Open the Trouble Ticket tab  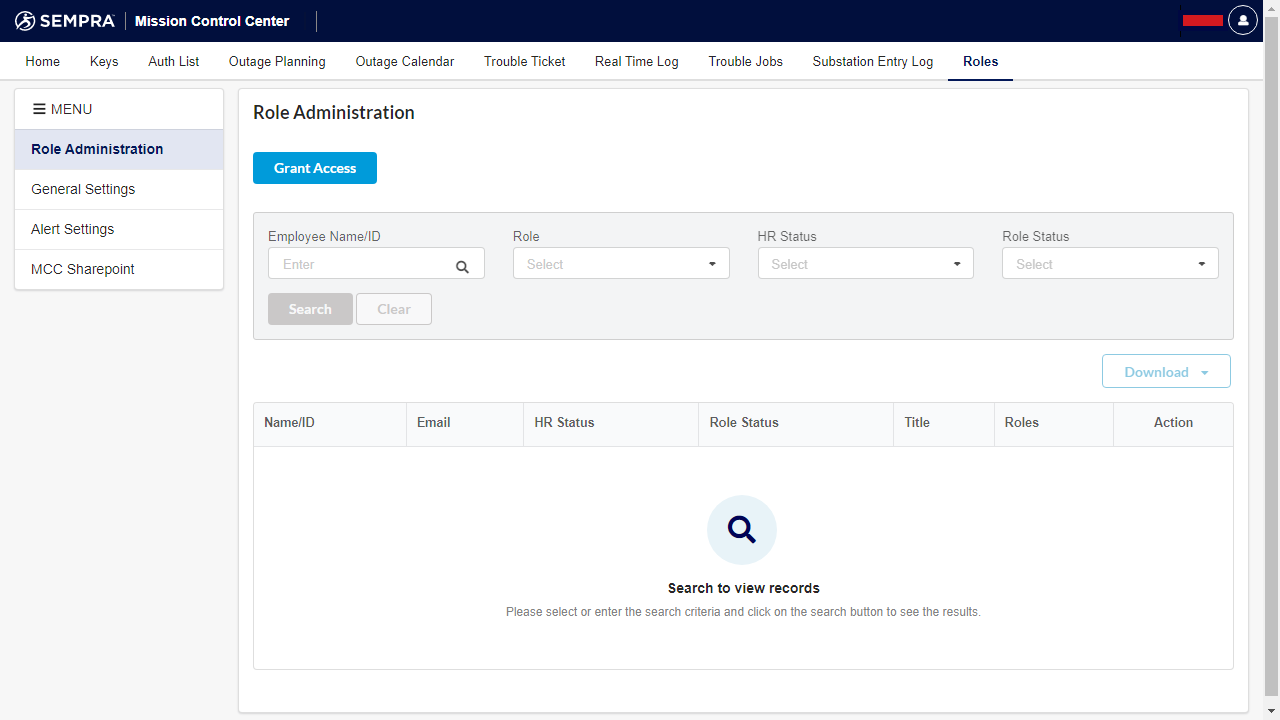pos(524,62)
